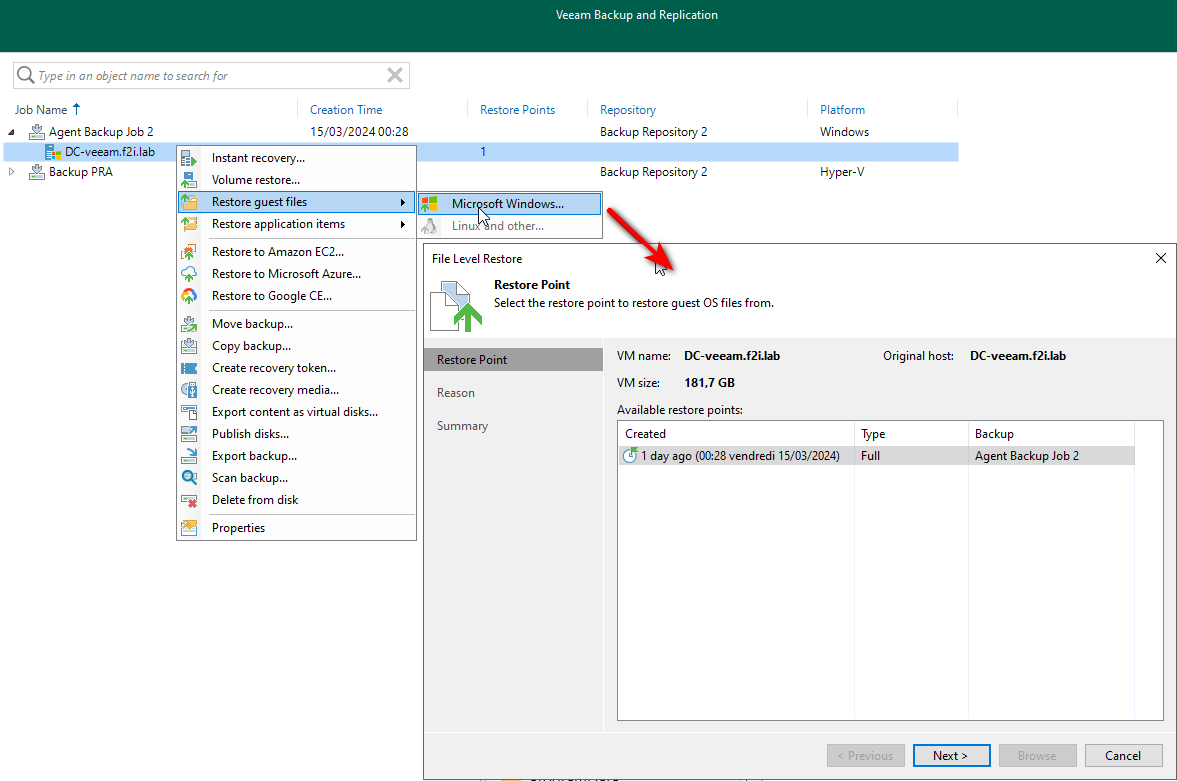This screenshot has height=781, width=1177.
Task: Click the DC-veeam.f2i.lab computer icon
Action: point(53,152)
